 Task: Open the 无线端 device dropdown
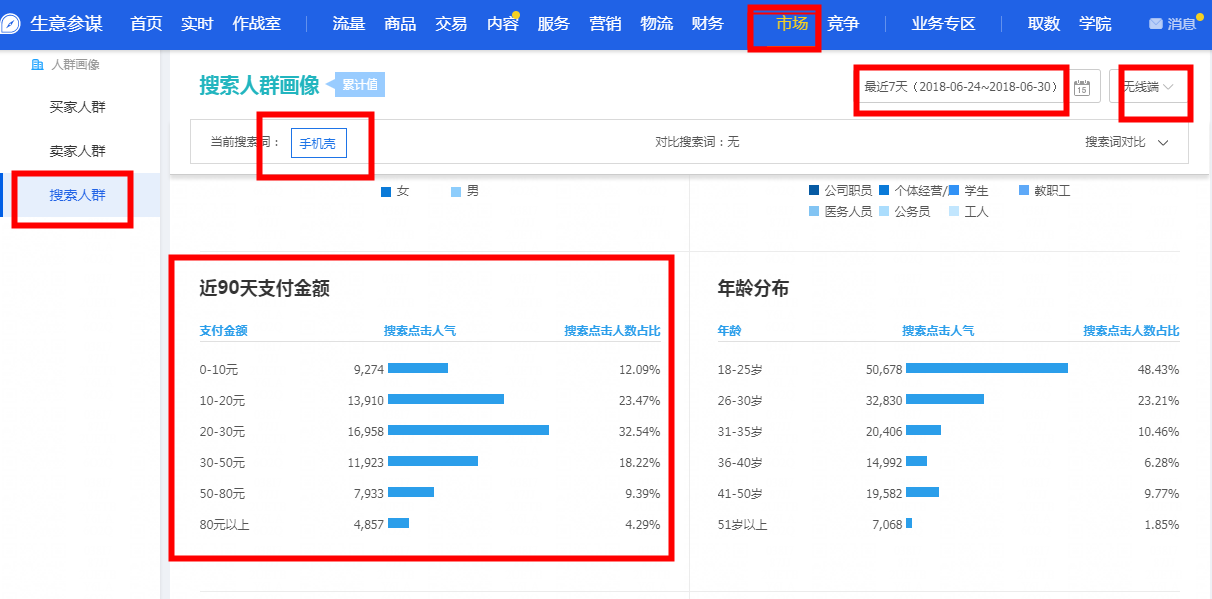(1147, 87)
